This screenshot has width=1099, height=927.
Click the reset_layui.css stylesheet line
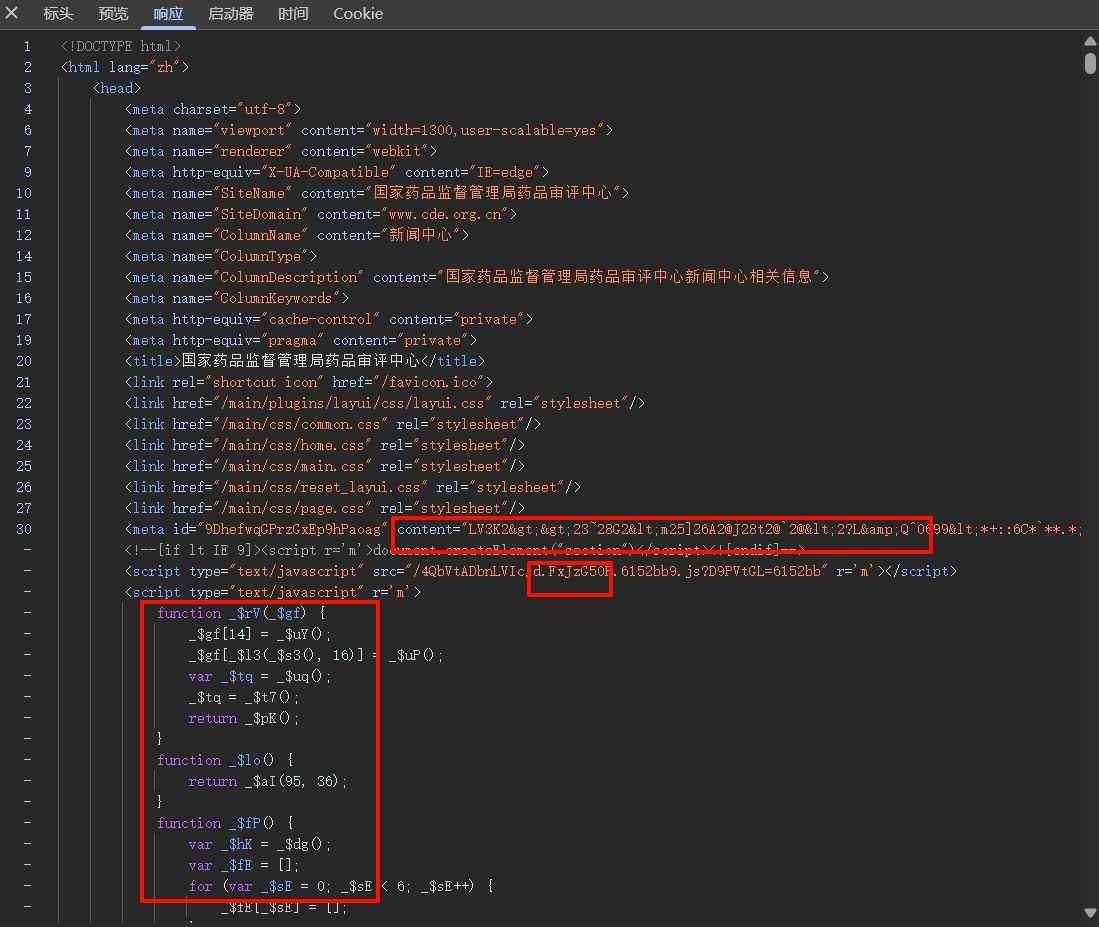click(353, 488)
